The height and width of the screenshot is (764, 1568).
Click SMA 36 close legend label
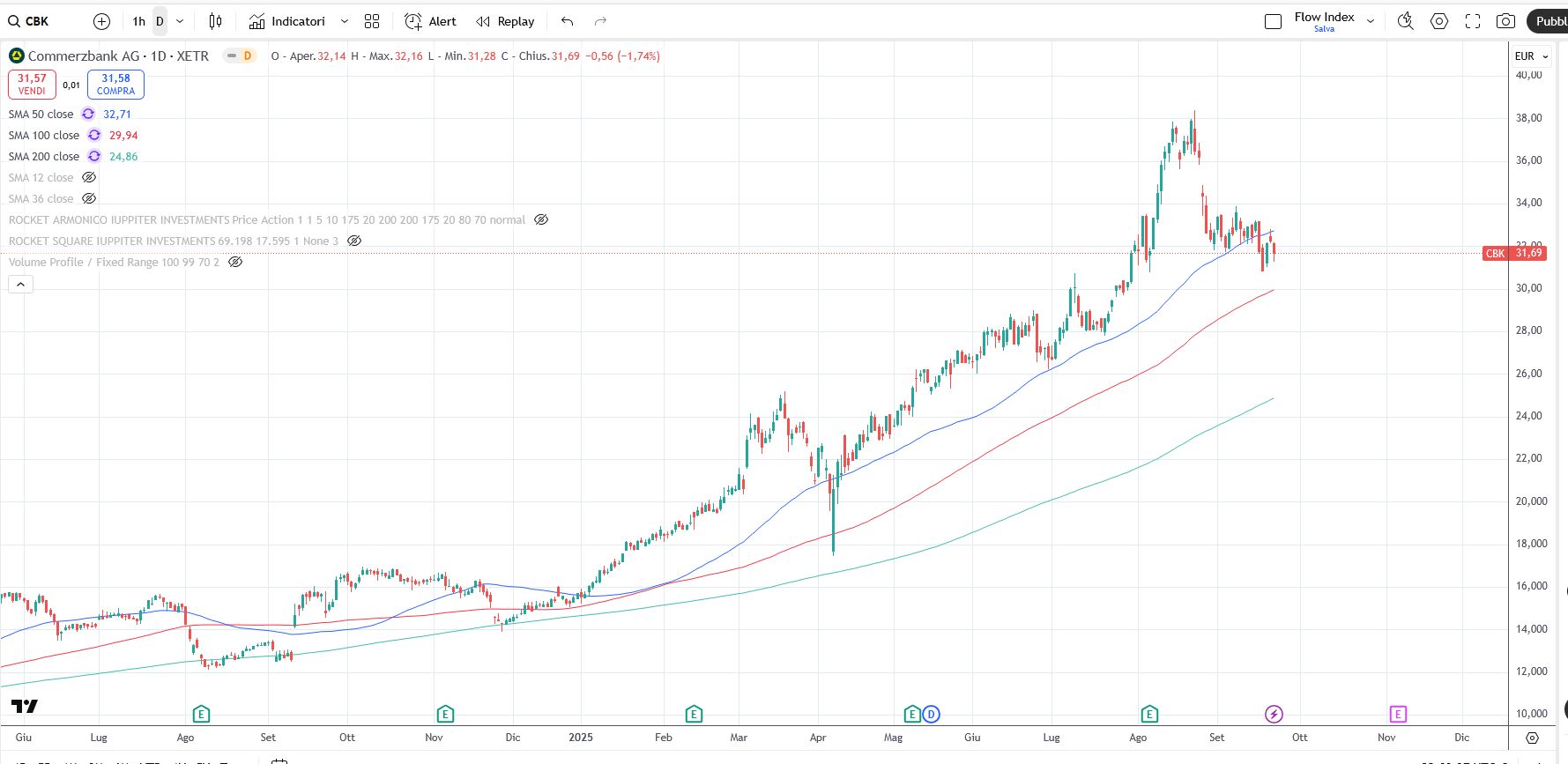pyautogui.click(x=41, y=198)
